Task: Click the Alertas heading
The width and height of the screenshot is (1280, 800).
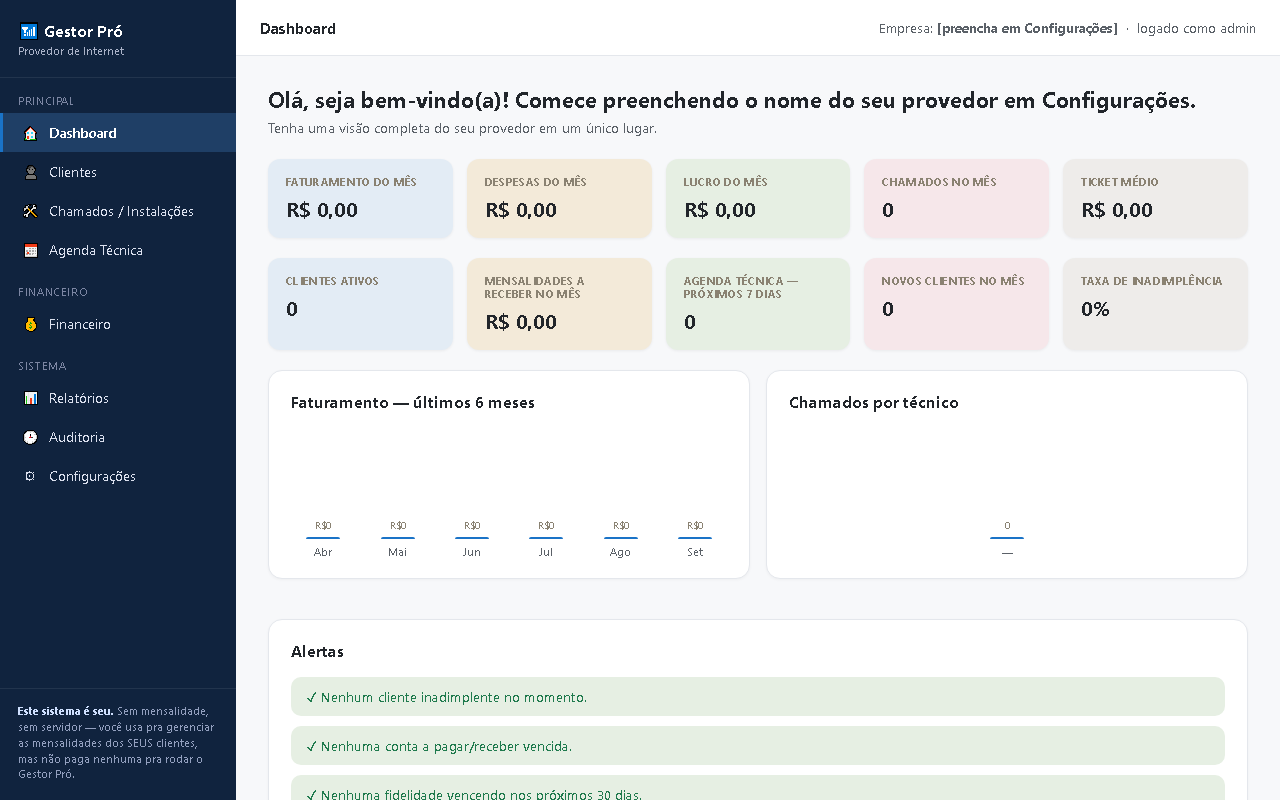Action: (x=317, y=651)
